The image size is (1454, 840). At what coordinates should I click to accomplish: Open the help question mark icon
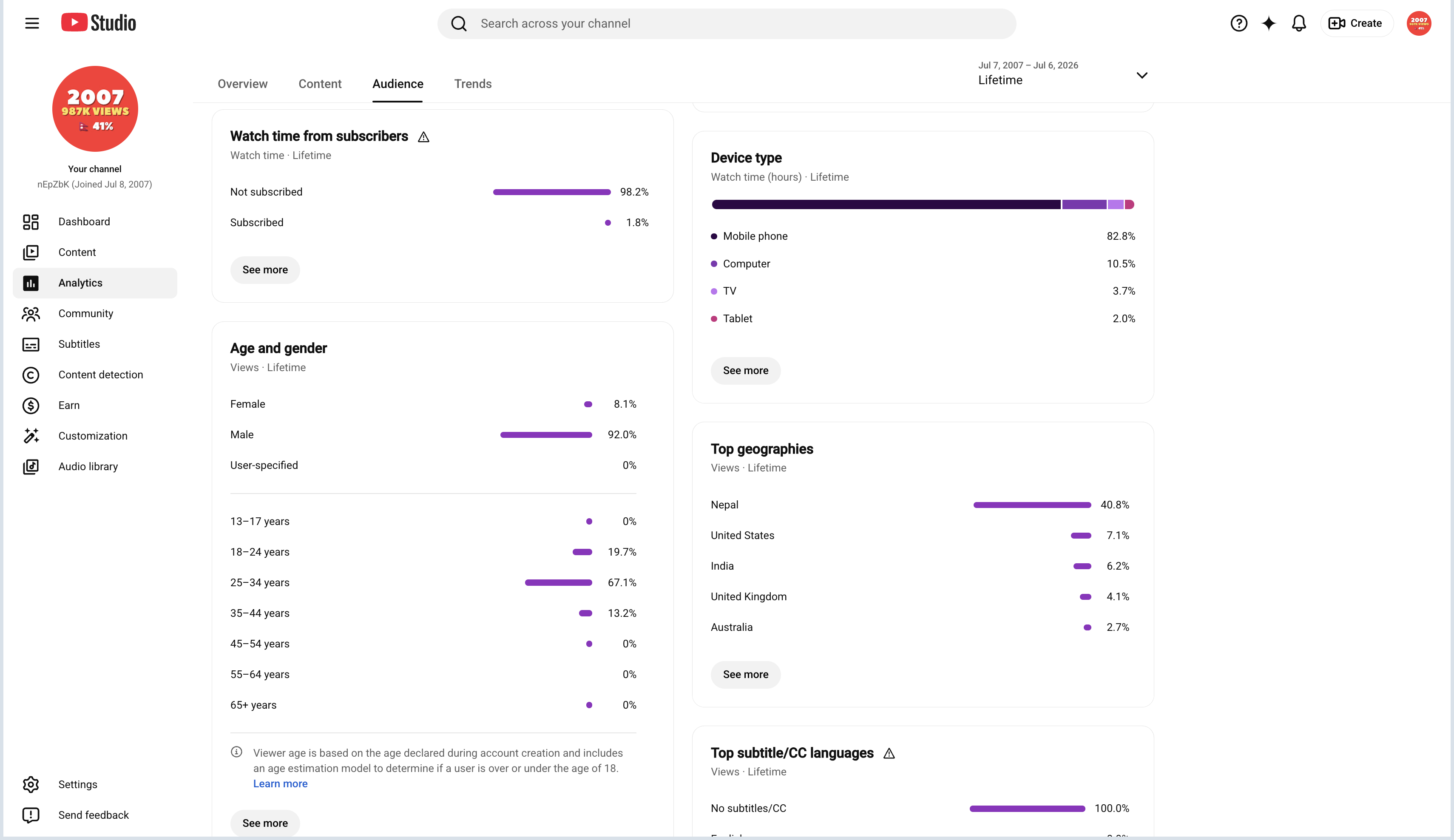point(1238,23)
